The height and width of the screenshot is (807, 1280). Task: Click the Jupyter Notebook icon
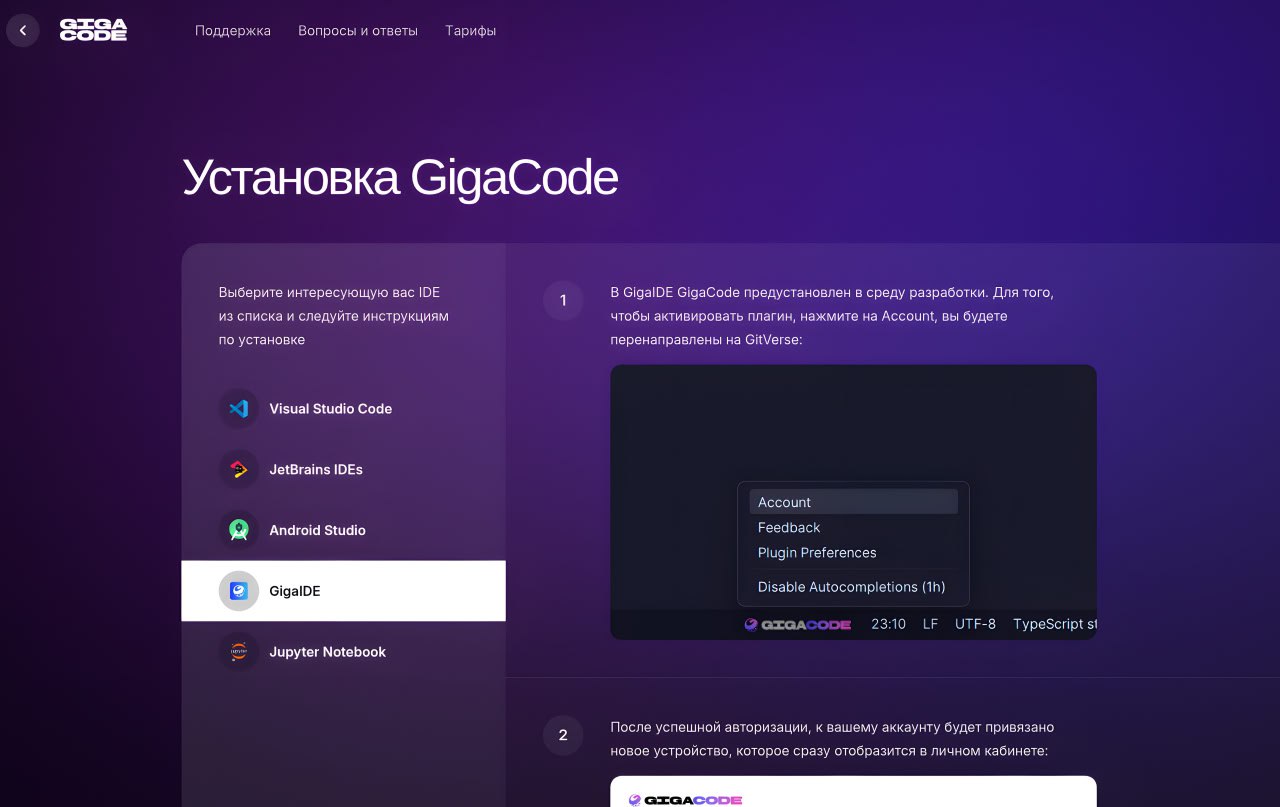[239, 652]
